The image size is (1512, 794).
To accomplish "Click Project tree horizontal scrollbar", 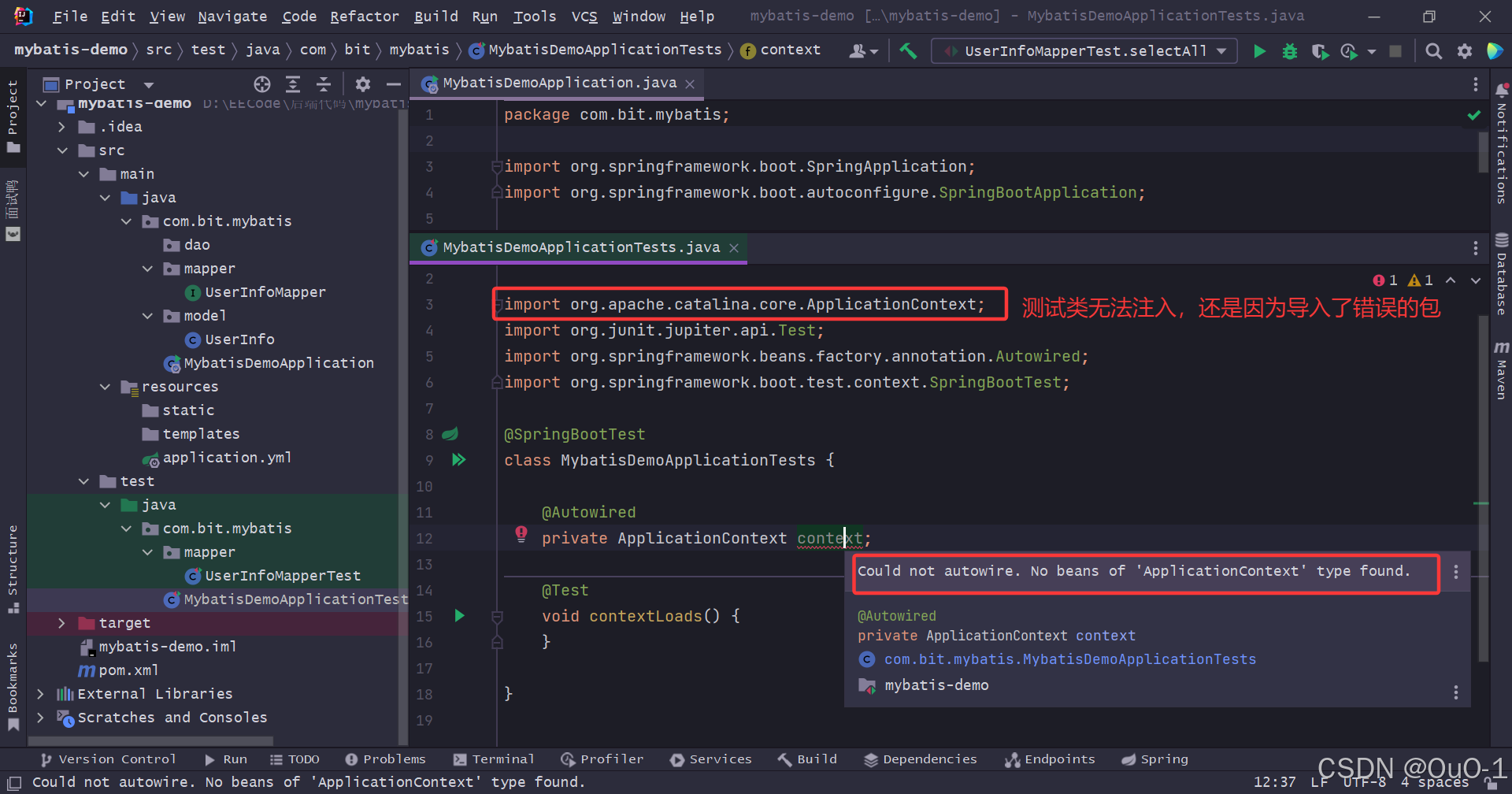I will click(151, 740).
